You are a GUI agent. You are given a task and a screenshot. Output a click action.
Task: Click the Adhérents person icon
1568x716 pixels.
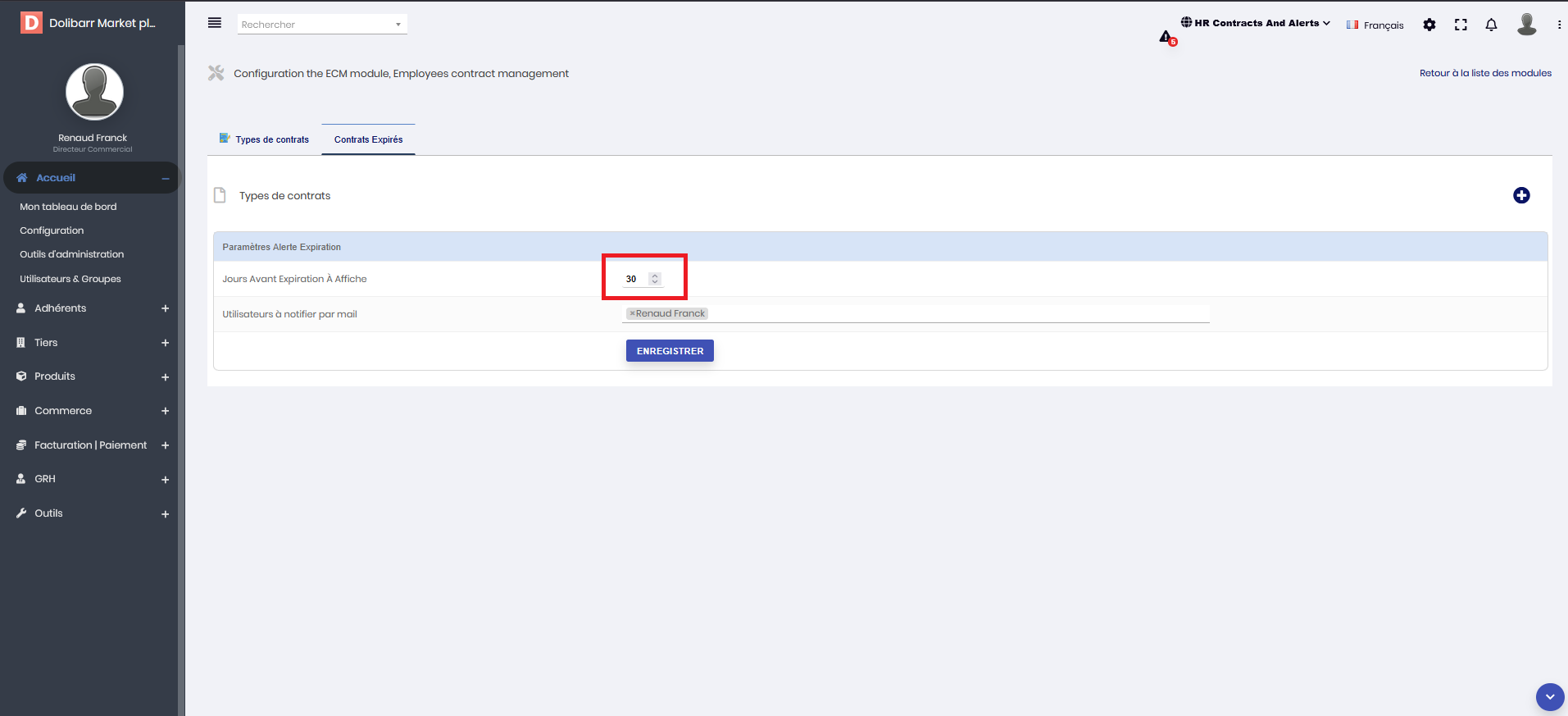(21, 308)
